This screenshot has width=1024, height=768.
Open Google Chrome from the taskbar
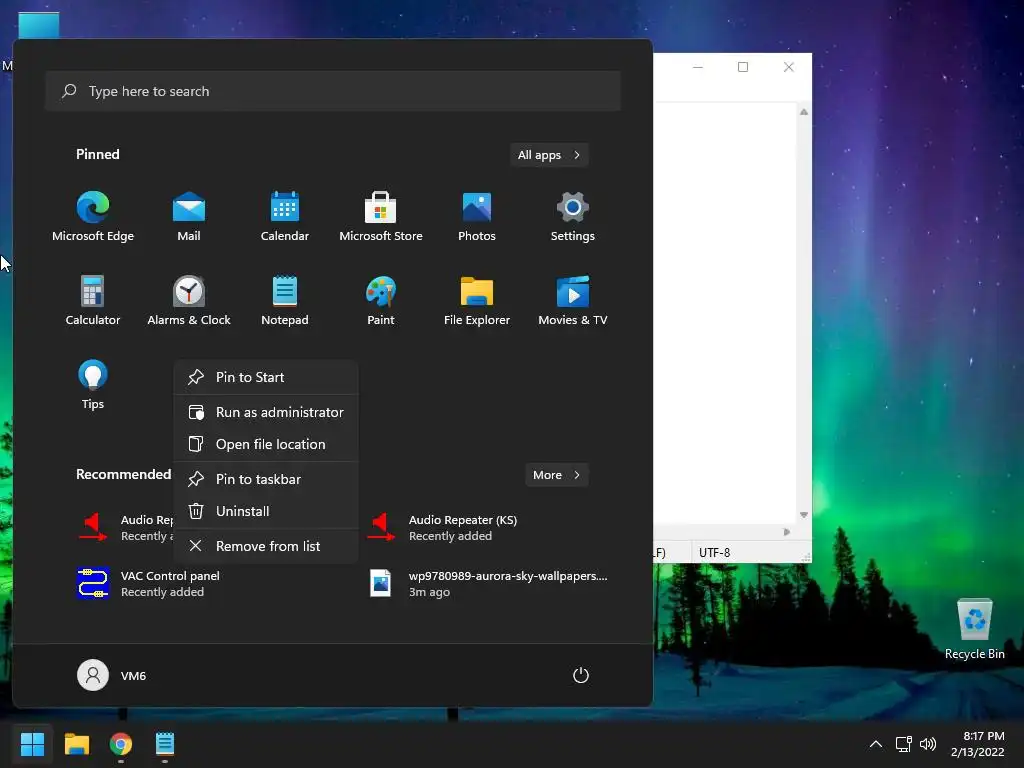[x=121, y=744]
